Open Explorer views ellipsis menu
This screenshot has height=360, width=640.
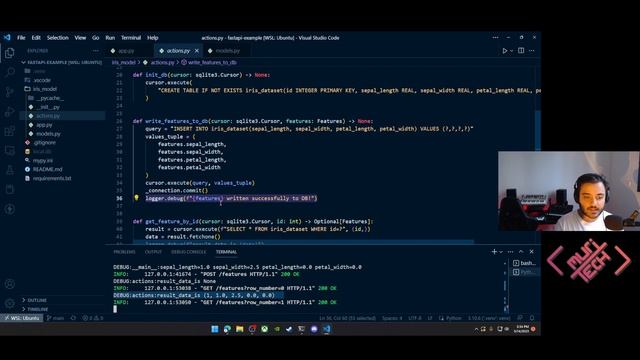96,51
